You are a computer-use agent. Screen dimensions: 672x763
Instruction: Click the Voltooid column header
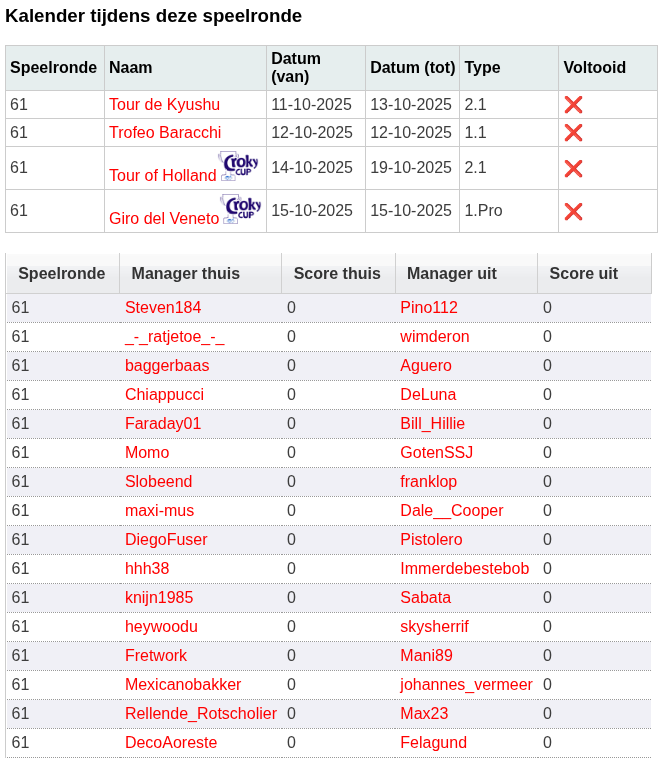(x=594, y=68)
